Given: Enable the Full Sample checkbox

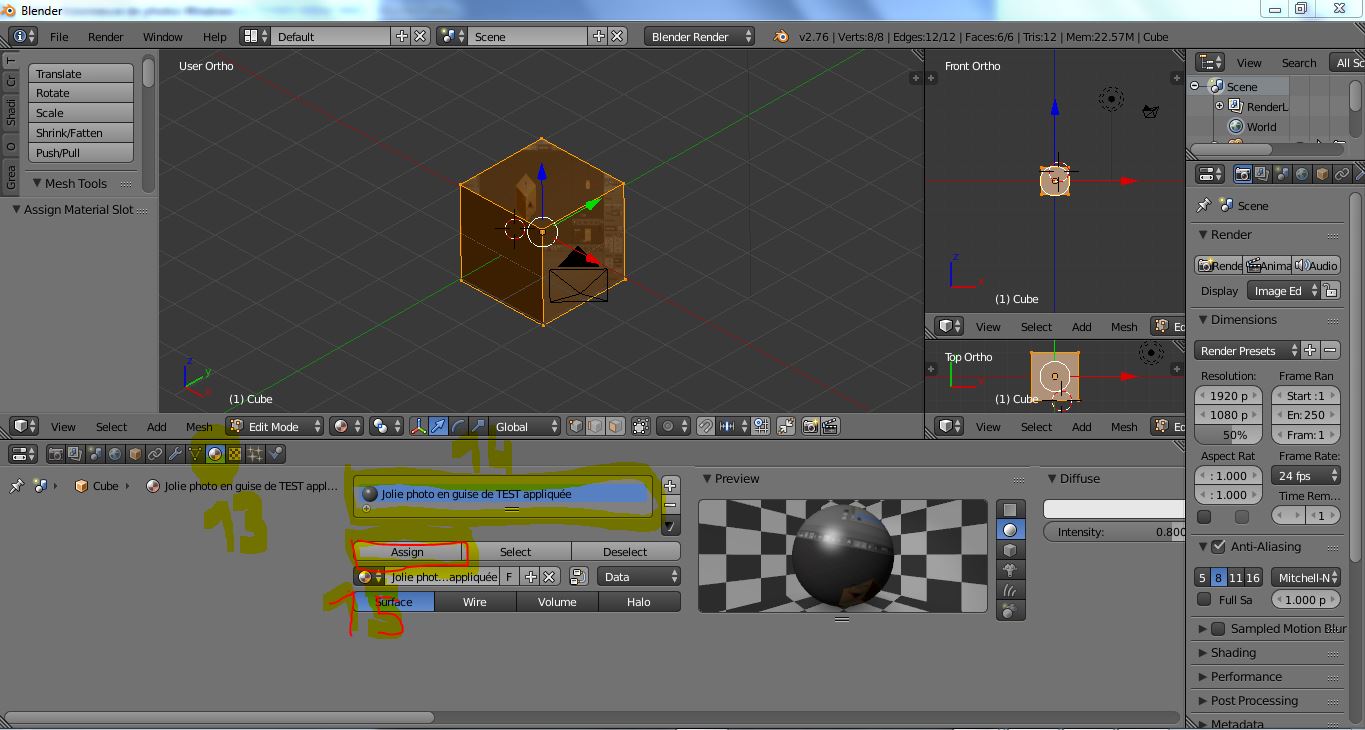Looking at the screenshot, I should (1204, 600).
